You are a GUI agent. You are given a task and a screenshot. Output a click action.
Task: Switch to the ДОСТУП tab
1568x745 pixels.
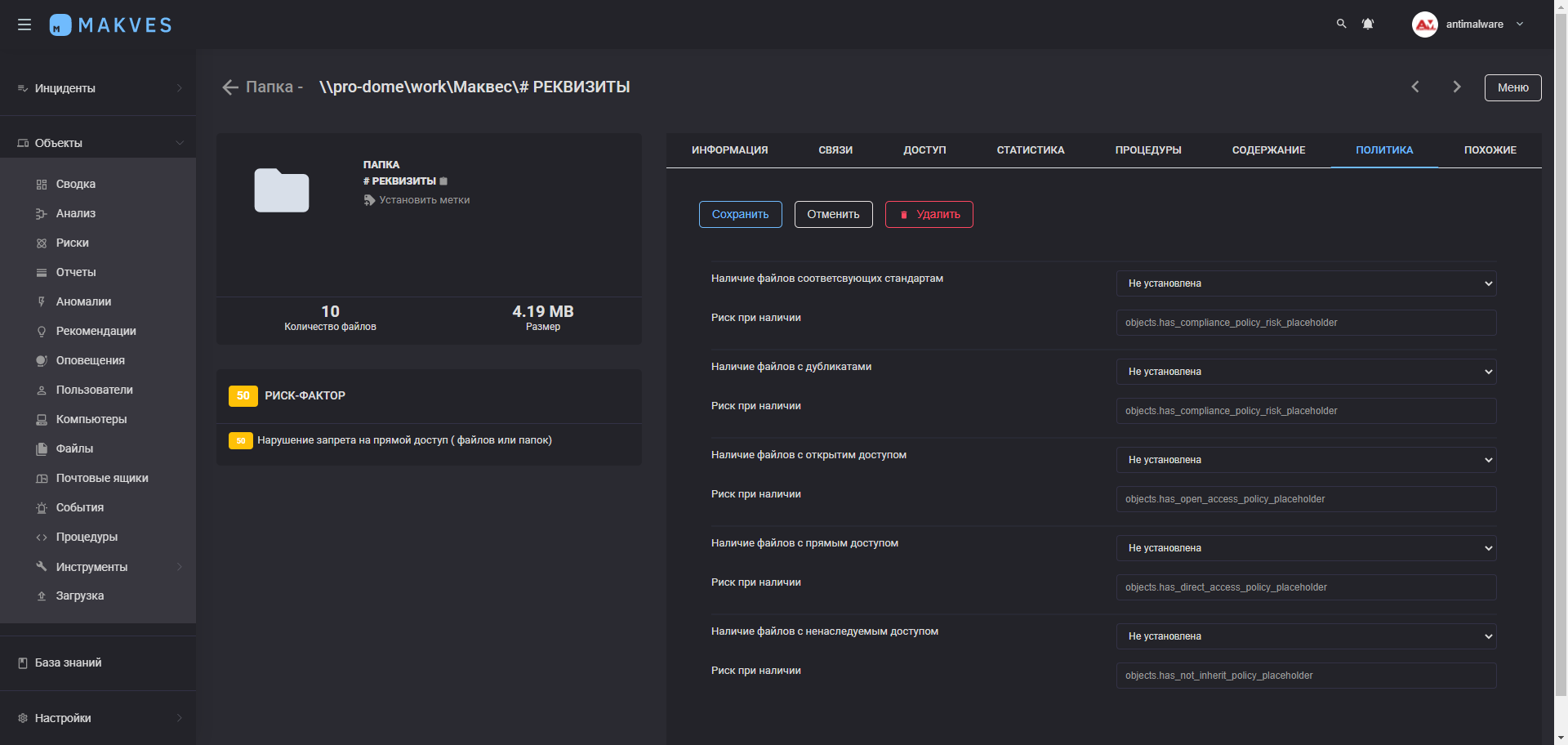coord(924,150)
